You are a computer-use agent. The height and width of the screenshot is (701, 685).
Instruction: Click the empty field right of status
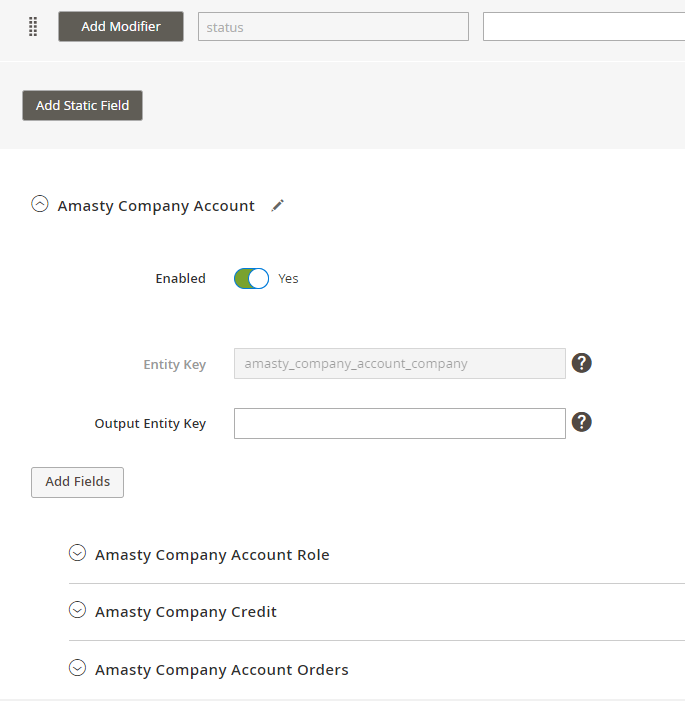(584, 27)
